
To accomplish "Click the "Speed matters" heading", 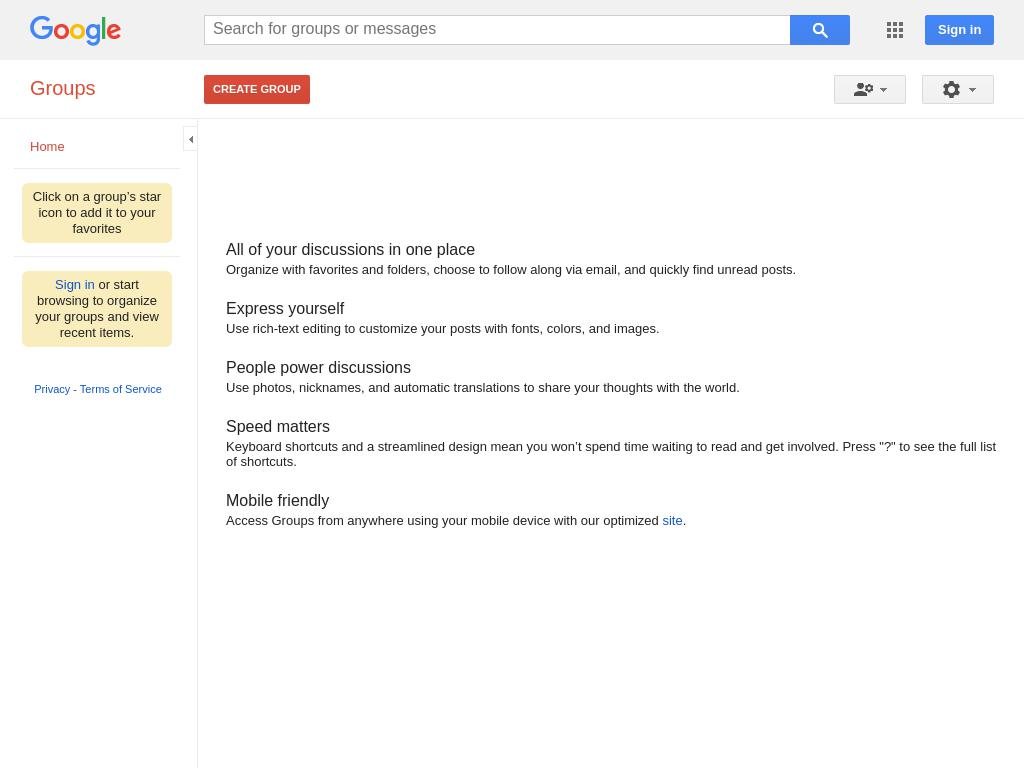I will coord(278,427).
